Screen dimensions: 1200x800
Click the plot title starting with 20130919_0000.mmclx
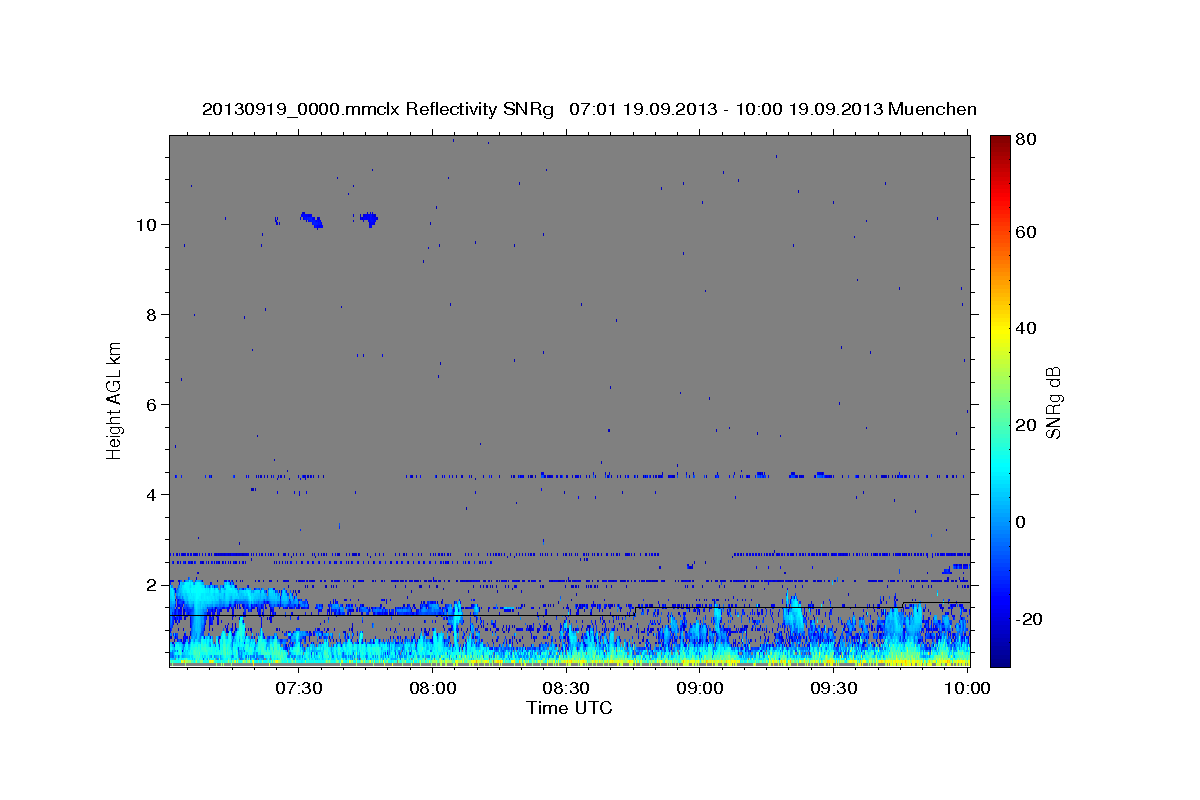[x=589, y=109]
